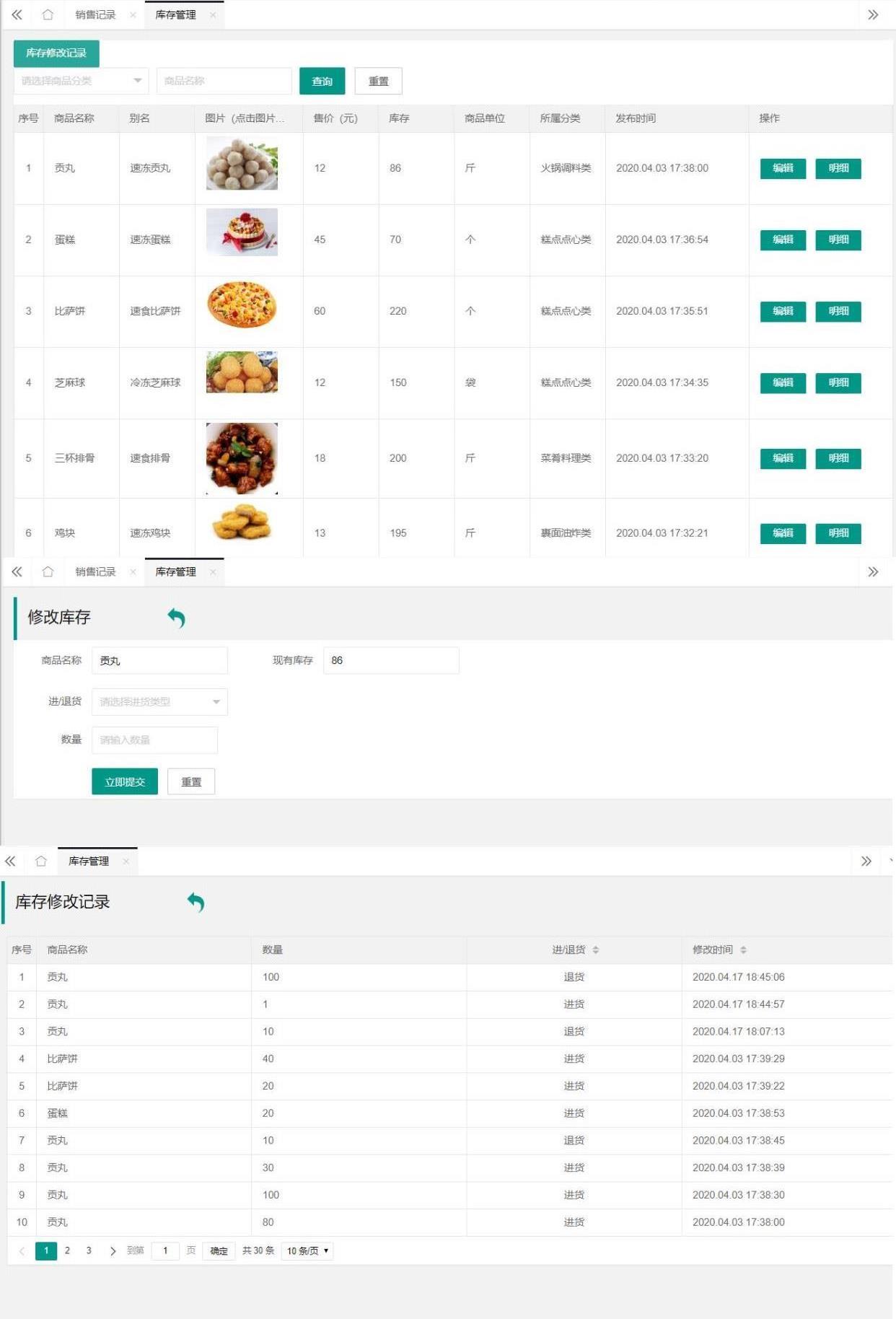This screenshot has height=1319, width=896.
Task: Click the home icon in the middle tab bar
Action: [48, 571]
